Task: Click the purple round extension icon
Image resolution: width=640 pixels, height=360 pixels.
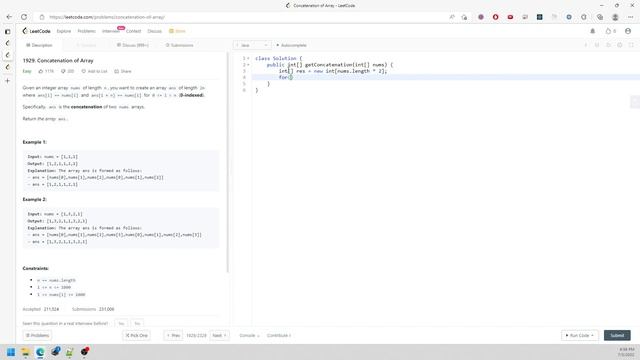Action: point(481,17)
